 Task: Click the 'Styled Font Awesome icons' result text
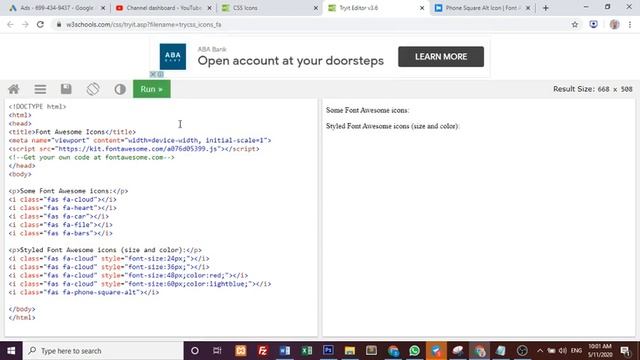coord(393,126)
